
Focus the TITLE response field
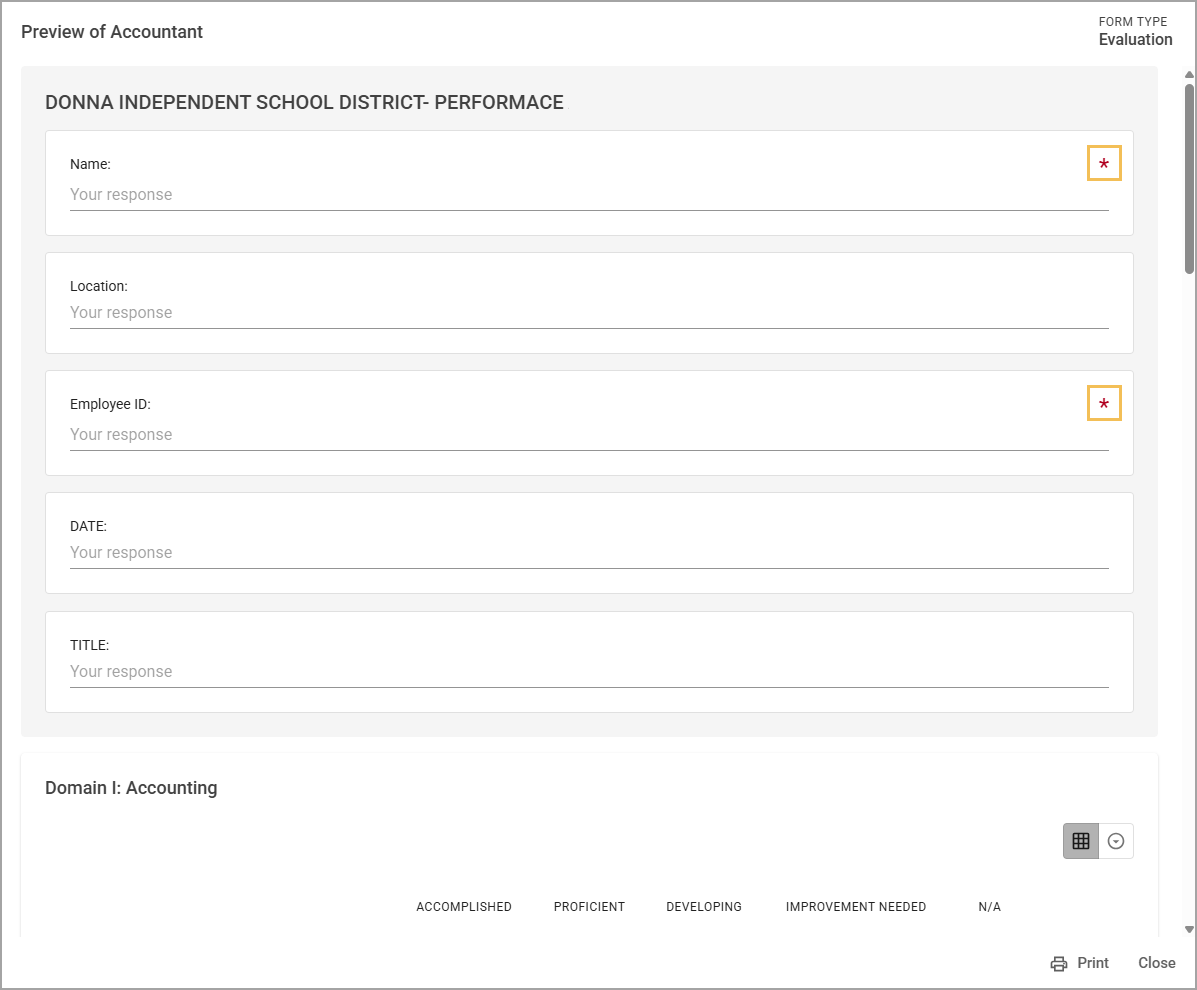click(x=589, y=672)
